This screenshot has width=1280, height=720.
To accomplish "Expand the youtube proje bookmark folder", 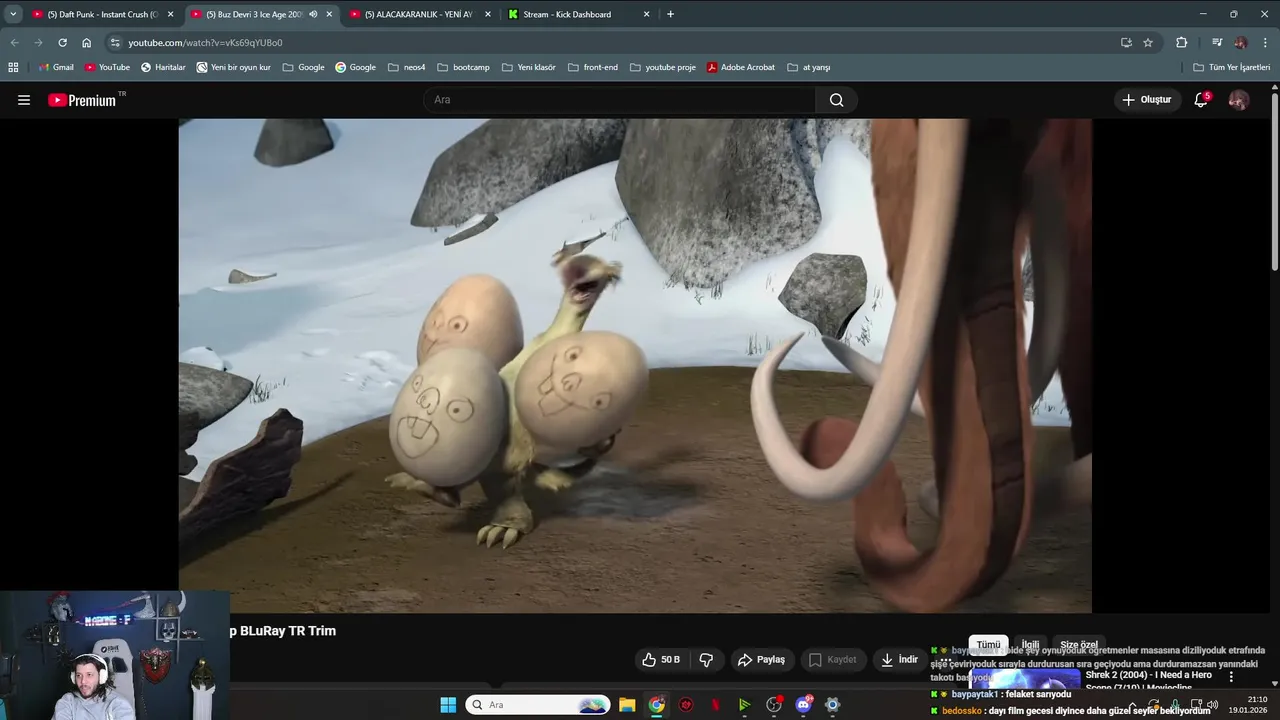I will tap(662, 67).
